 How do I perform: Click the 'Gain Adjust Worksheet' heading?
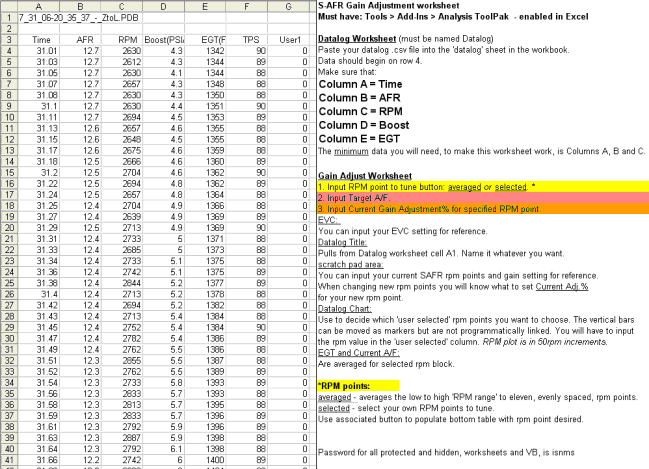[x=365, y=176]
